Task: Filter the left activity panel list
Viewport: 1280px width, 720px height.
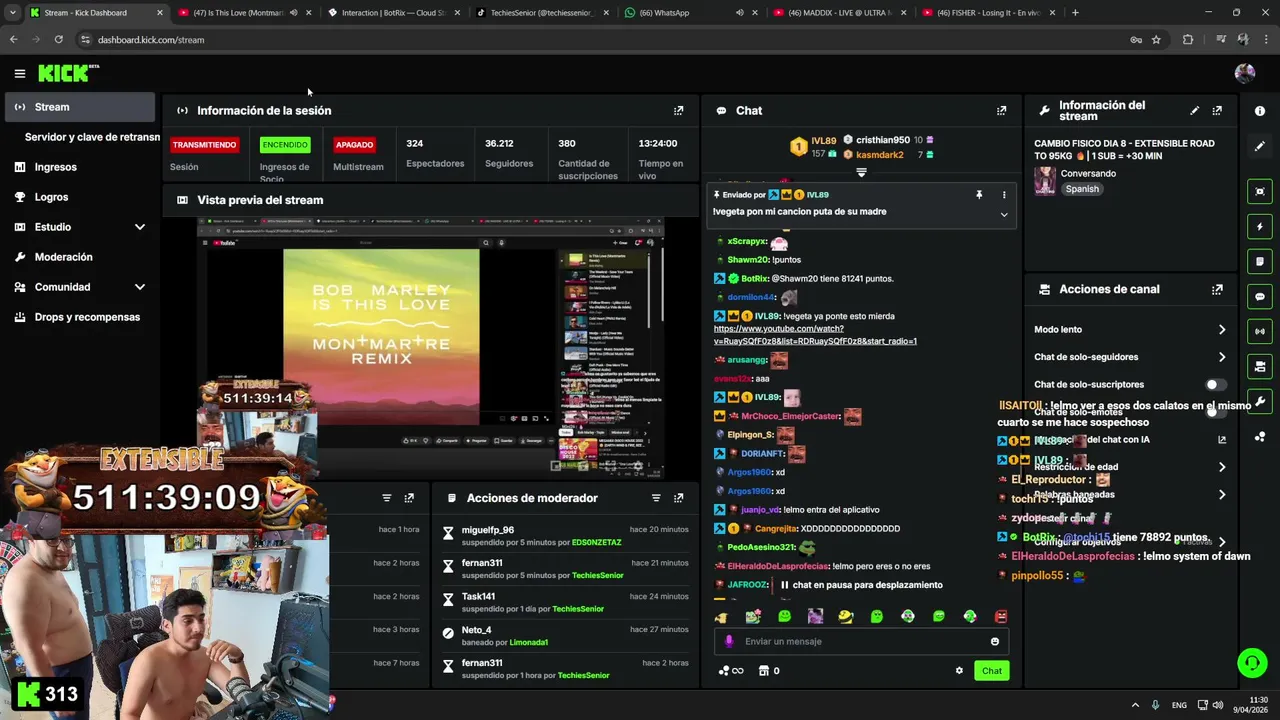Action: coord(386,498)
